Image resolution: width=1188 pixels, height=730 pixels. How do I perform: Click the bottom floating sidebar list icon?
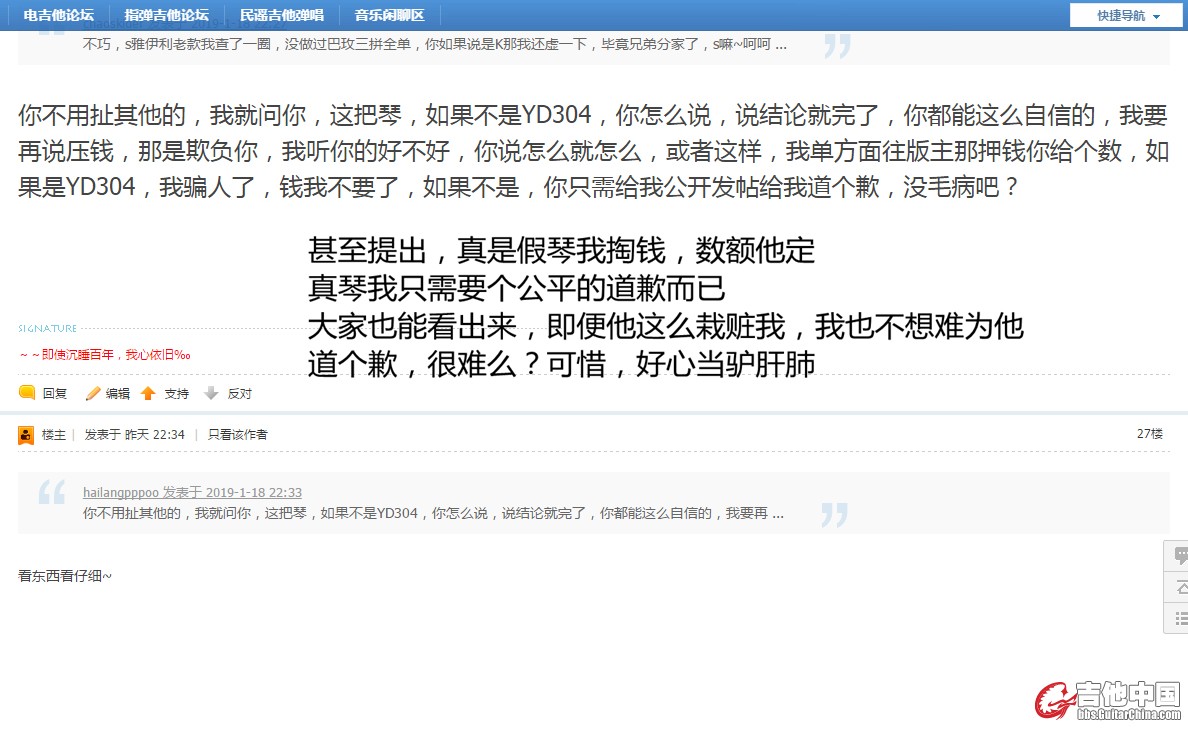(1180, 618)
